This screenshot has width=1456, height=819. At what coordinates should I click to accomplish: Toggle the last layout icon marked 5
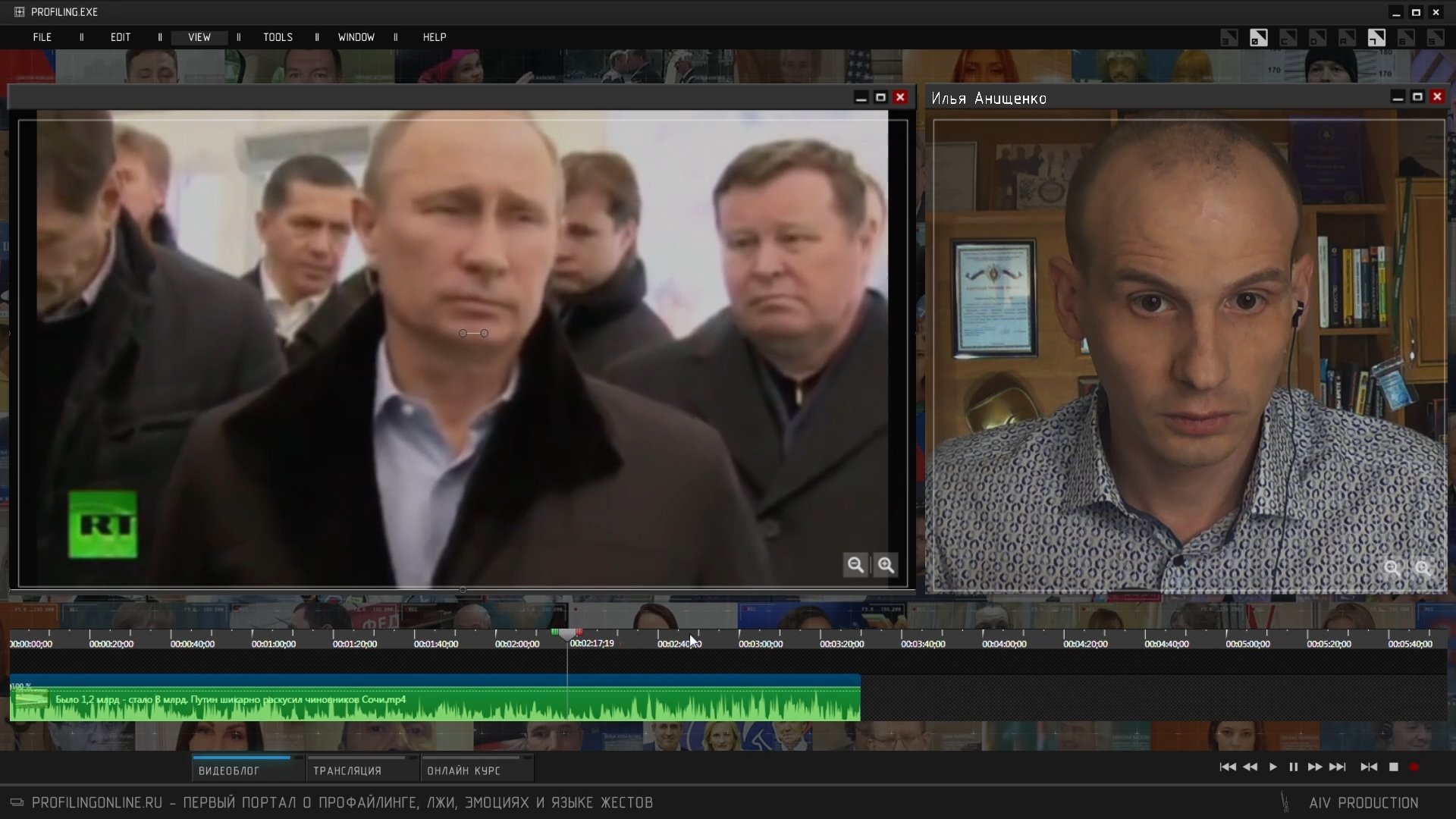point(1436,38)
